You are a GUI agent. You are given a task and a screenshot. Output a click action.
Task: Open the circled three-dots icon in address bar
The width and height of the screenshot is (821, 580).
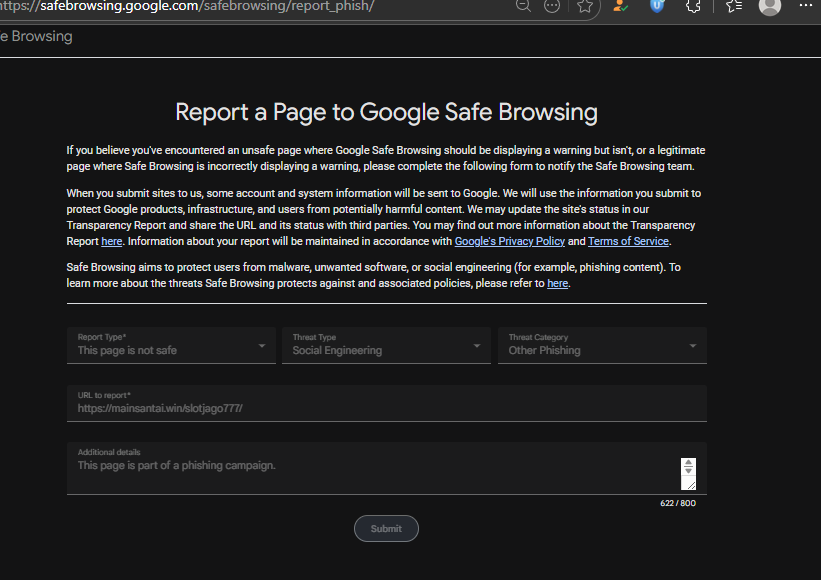pyautogui.click(x=552, y=6)
